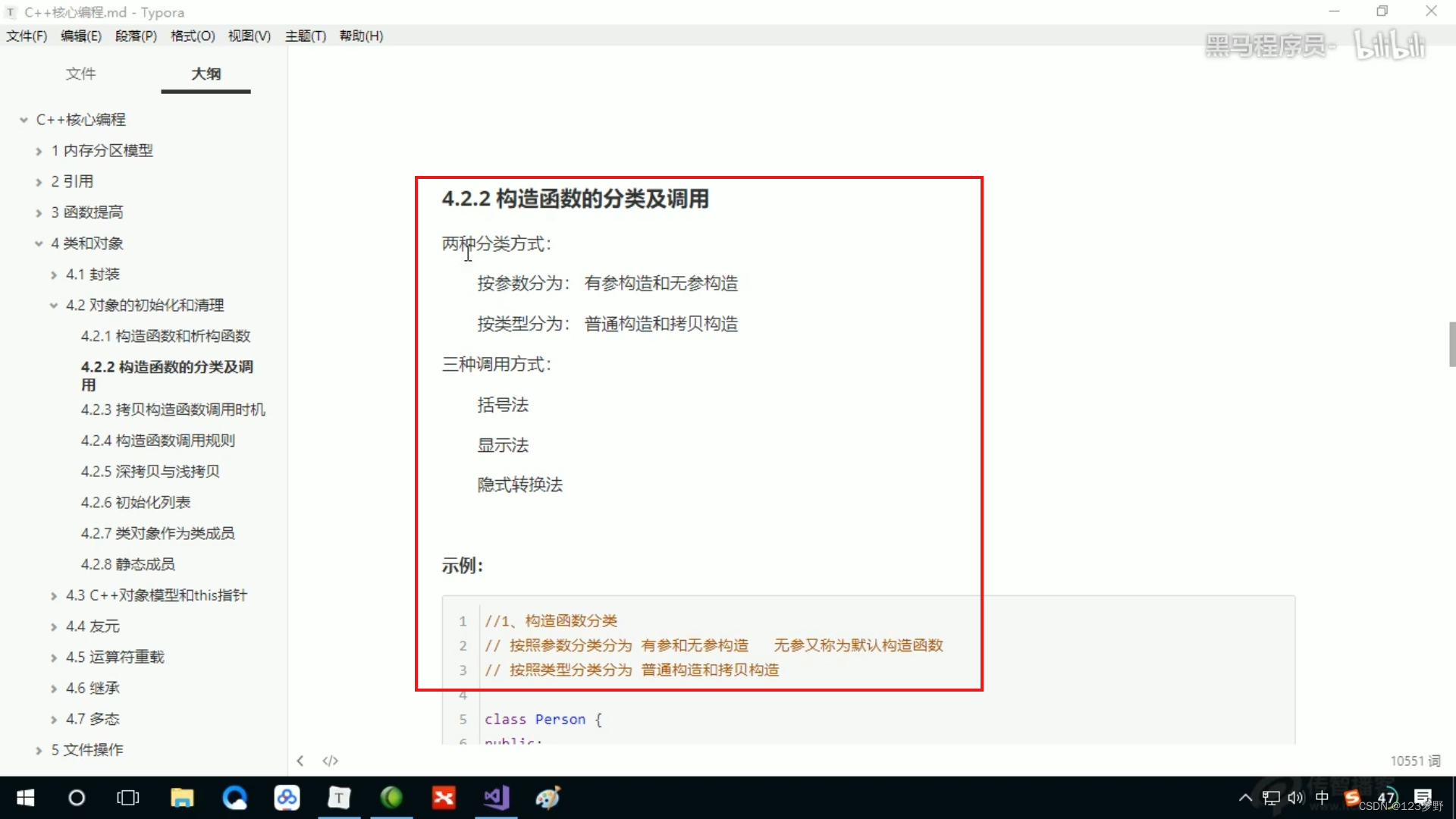This screenshot has width=1456, height=819.
Task: Jump to 4.2.2 构造函数的分类及调用 outline item
Action: [167, 375]
